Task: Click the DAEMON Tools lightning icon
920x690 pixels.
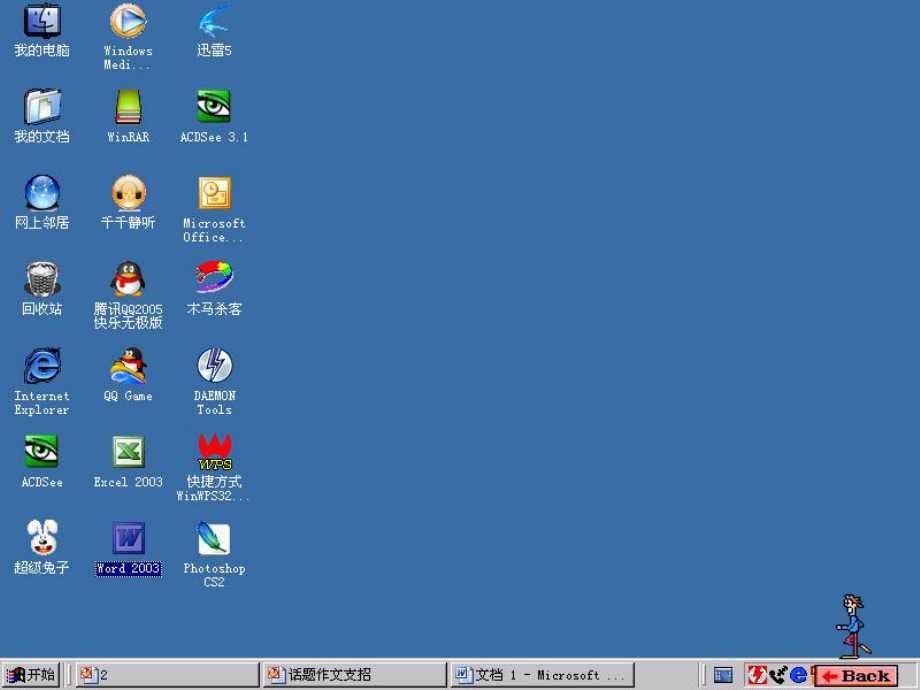Action: pyautogui.click(x=215, y=365)
